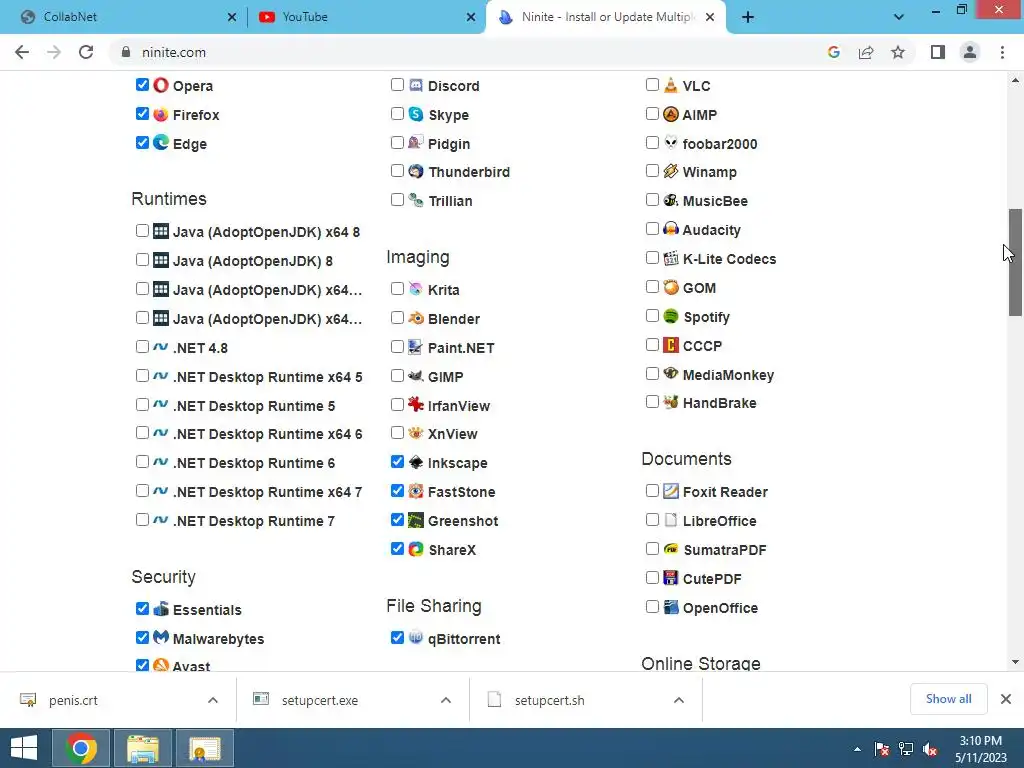This screenshot has height=768, width=1024.
Task: Click the Opera browser icon
Action: click(161, 85)
